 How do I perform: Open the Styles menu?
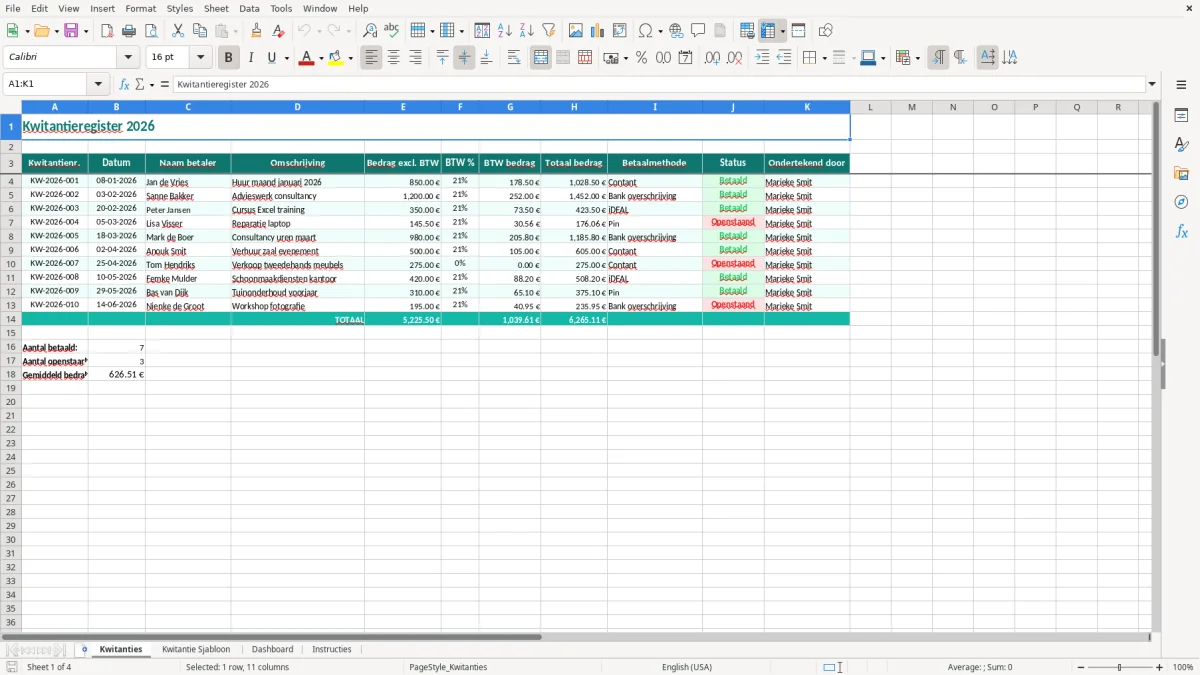[x=180, y=8]
